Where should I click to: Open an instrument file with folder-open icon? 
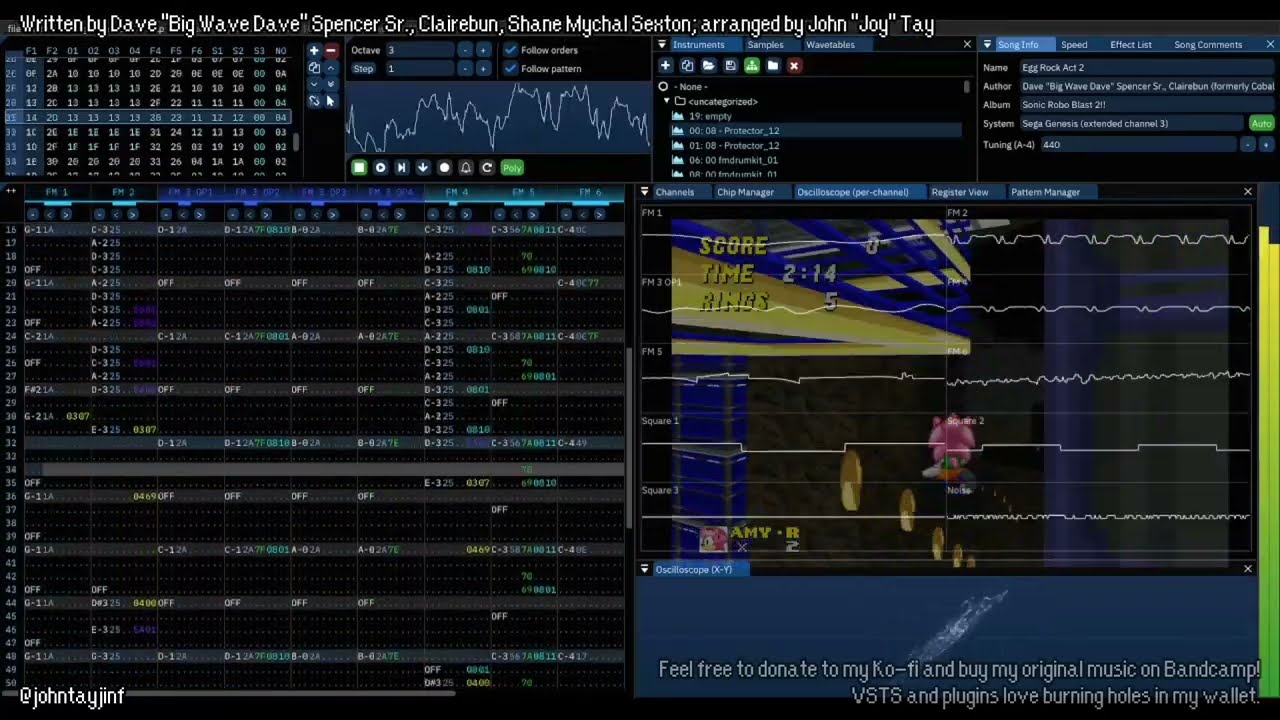708,66
